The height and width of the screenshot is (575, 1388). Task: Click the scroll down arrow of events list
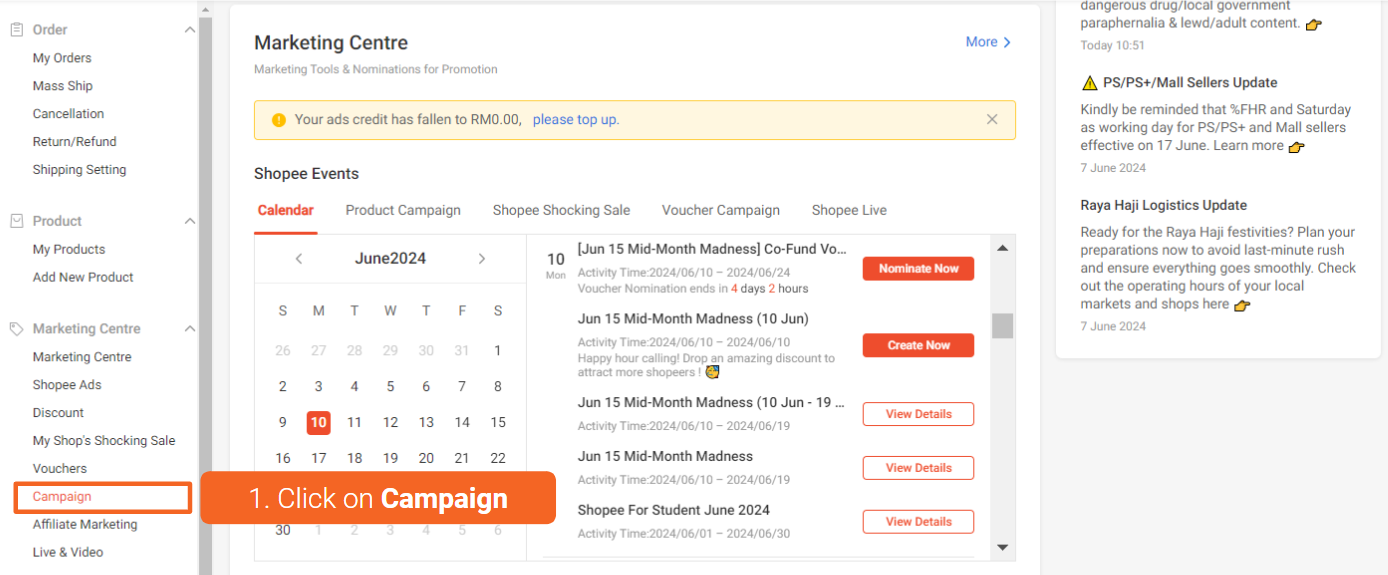1002,547
